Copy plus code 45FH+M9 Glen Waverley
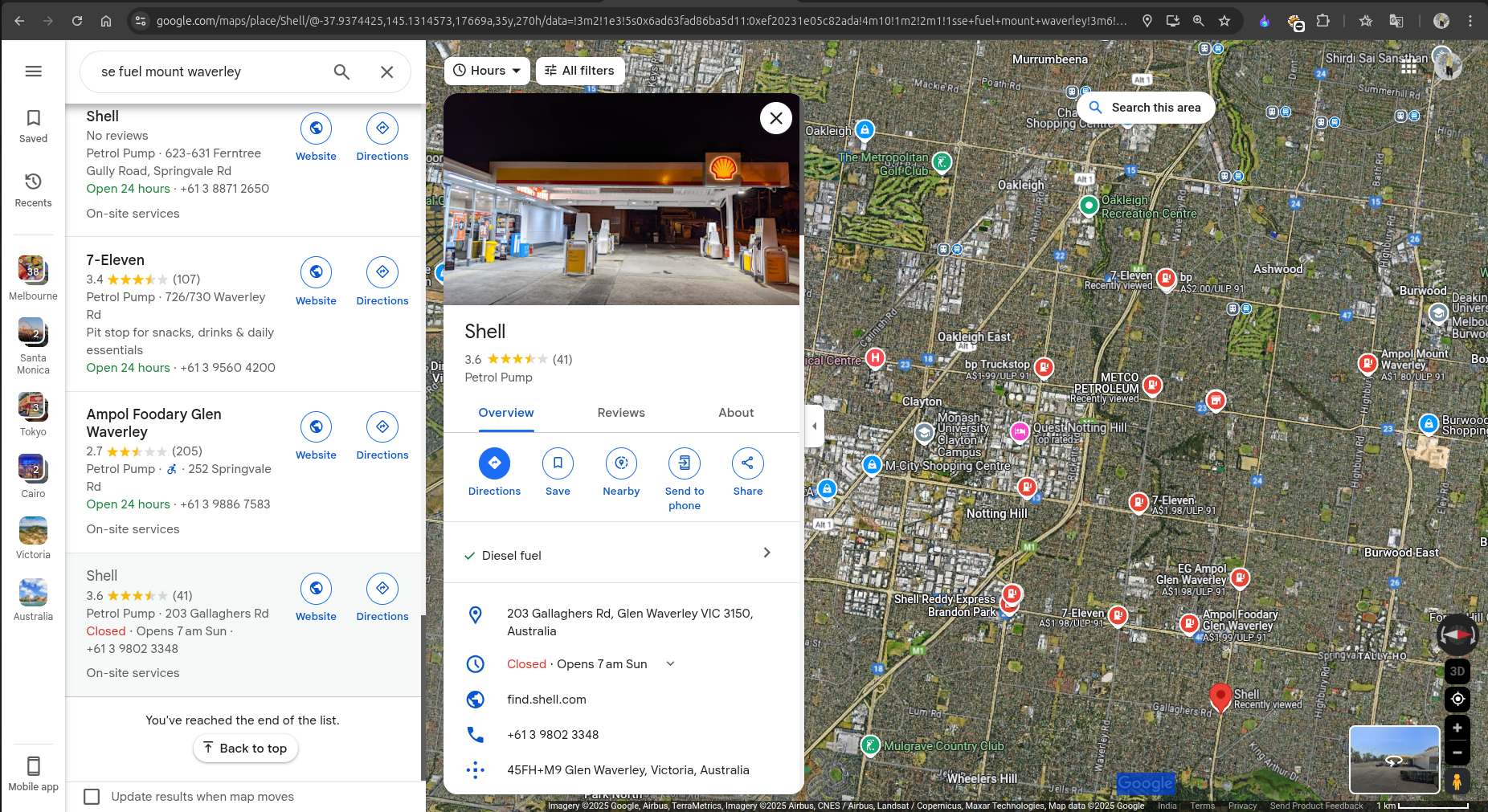Screen dimensions: 1488x812 pyautogui.click(x=622, y=770)
